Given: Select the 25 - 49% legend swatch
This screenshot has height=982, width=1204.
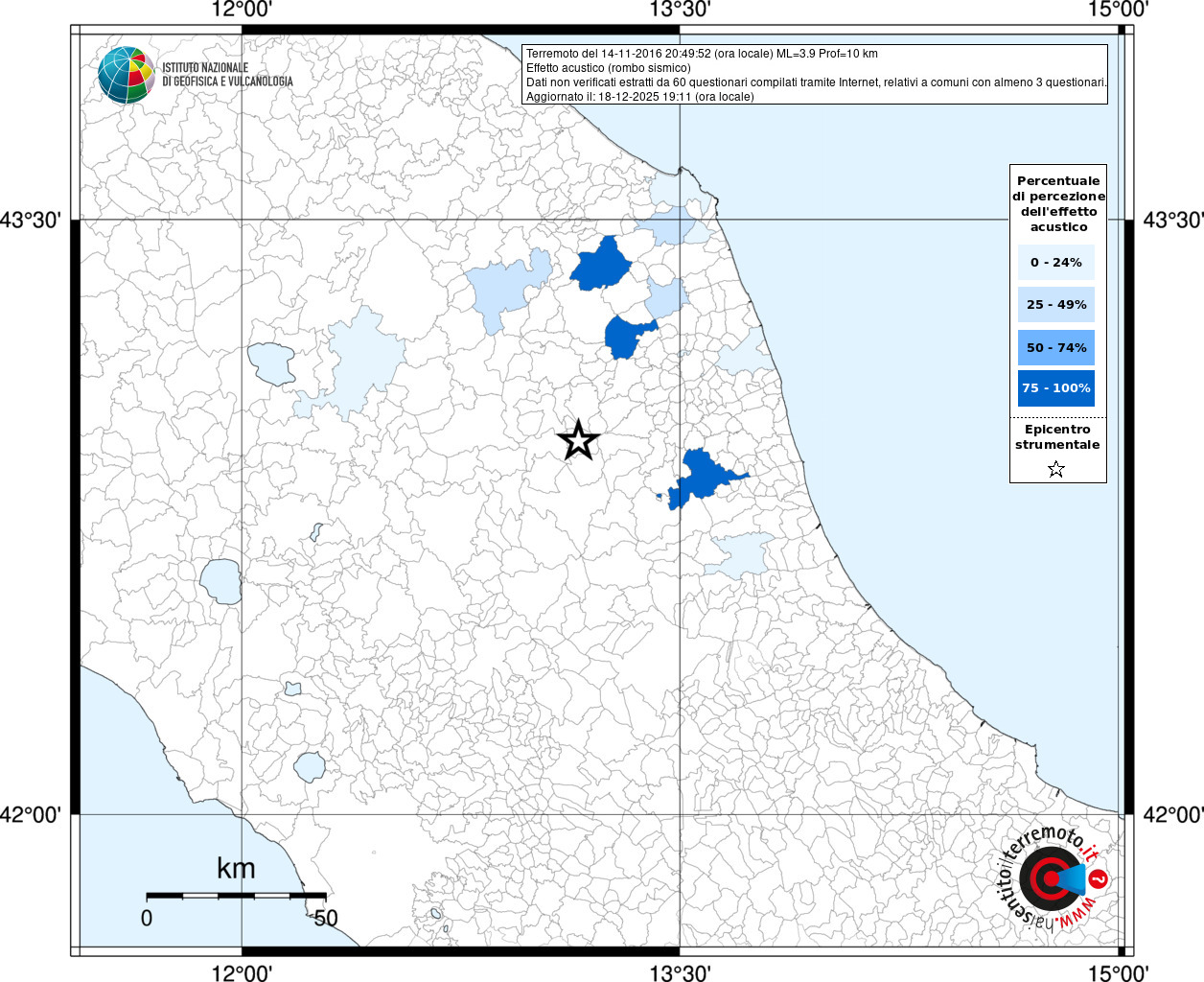Looking at the screenshot, I should coord(1055,305).
